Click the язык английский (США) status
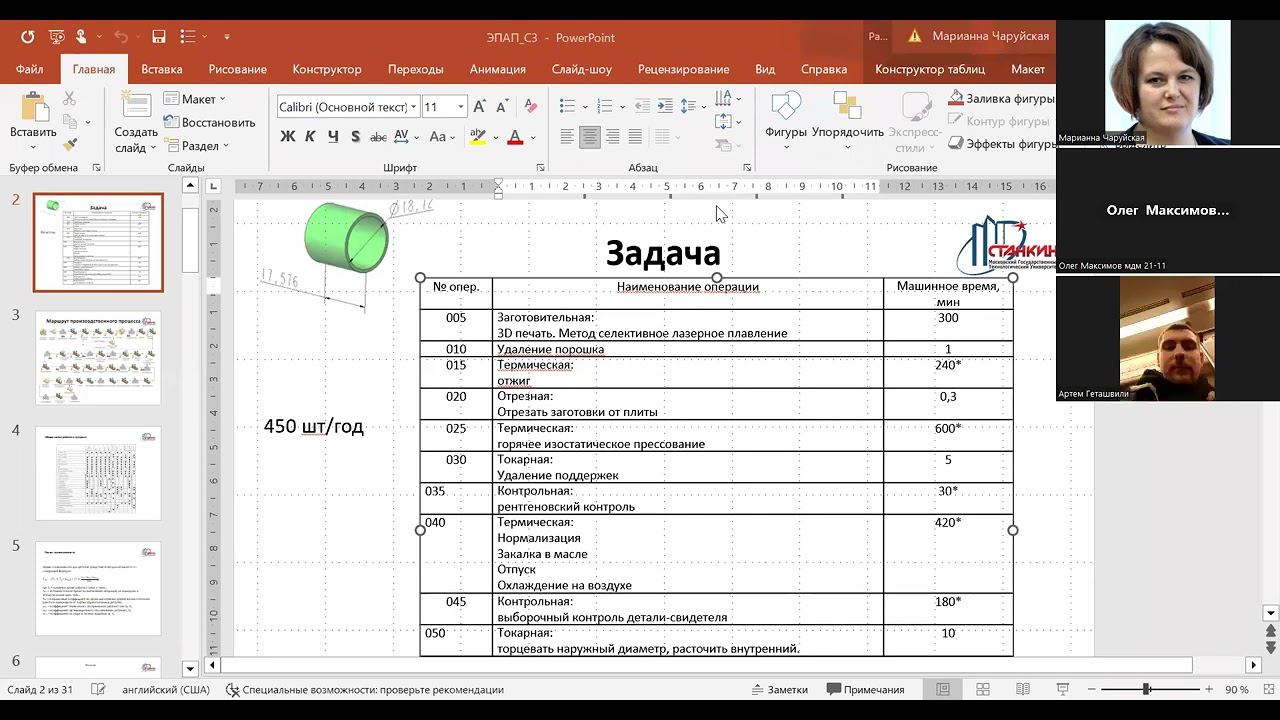 166,690
